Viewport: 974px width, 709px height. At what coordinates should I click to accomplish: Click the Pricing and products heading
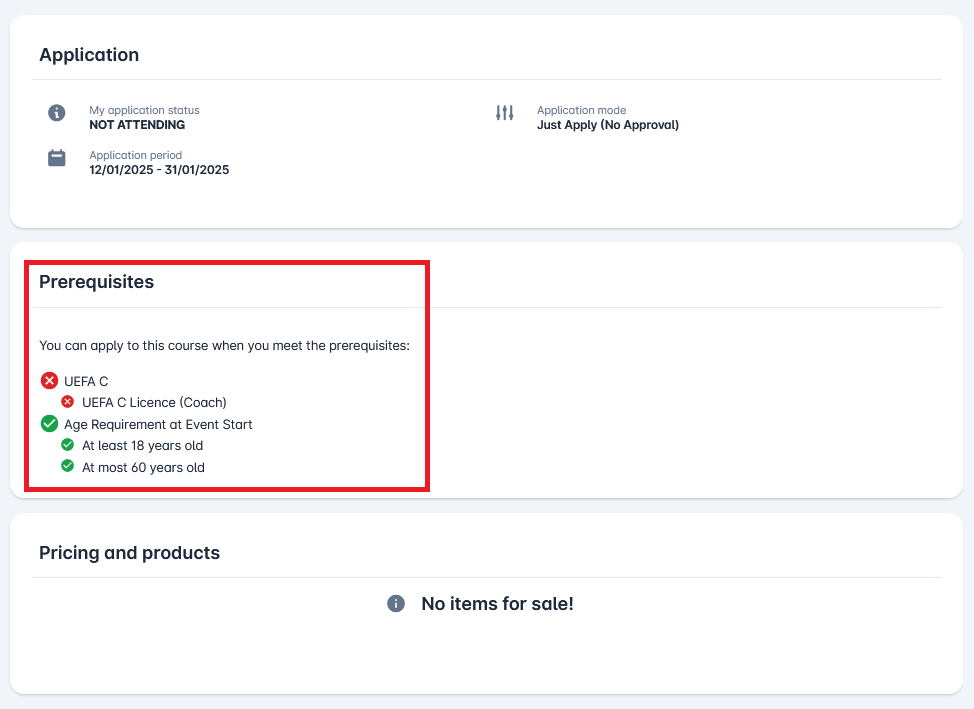coord(129,553)
